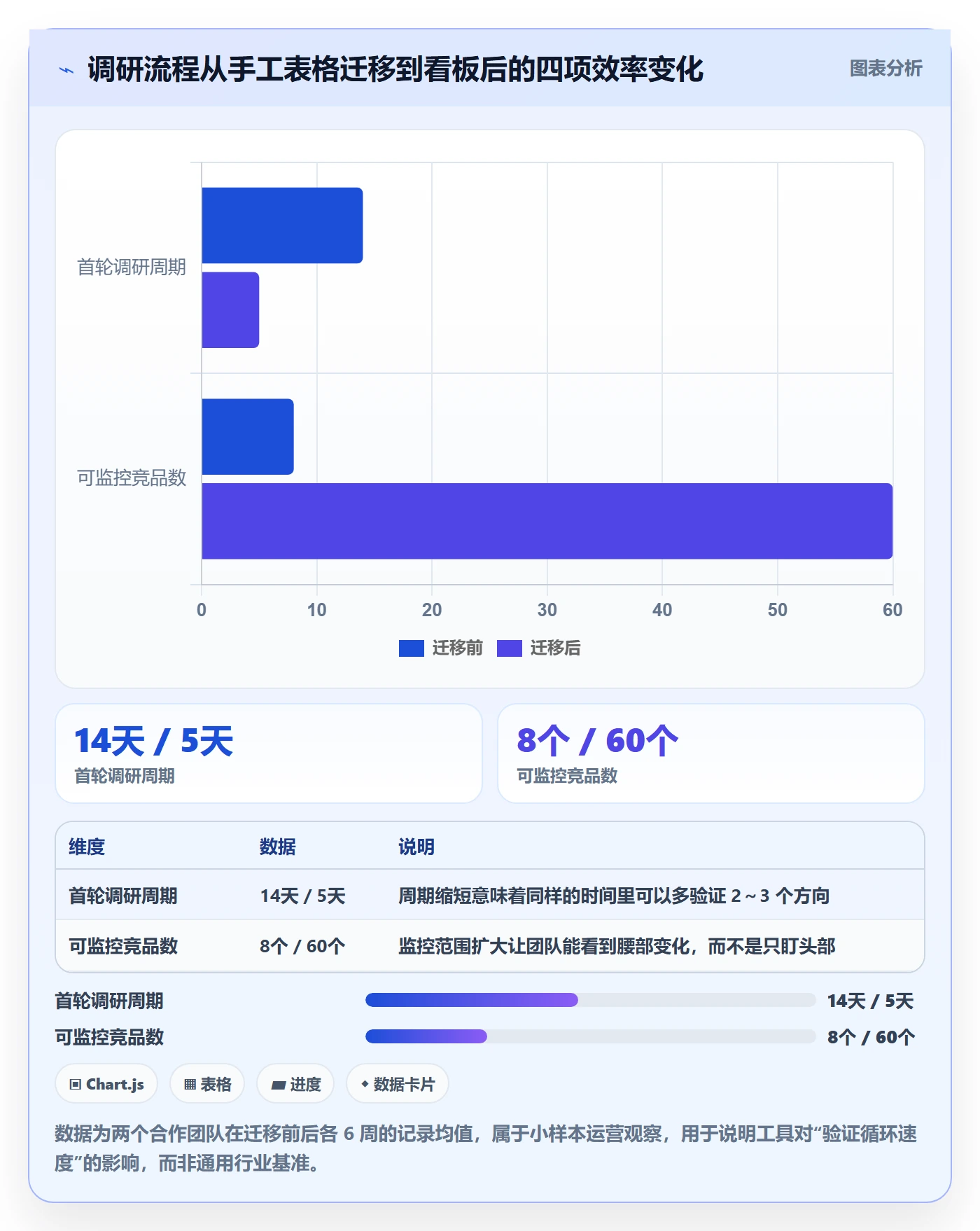Click the explanation starting 监控范围扩大

[x=617, y=946]
